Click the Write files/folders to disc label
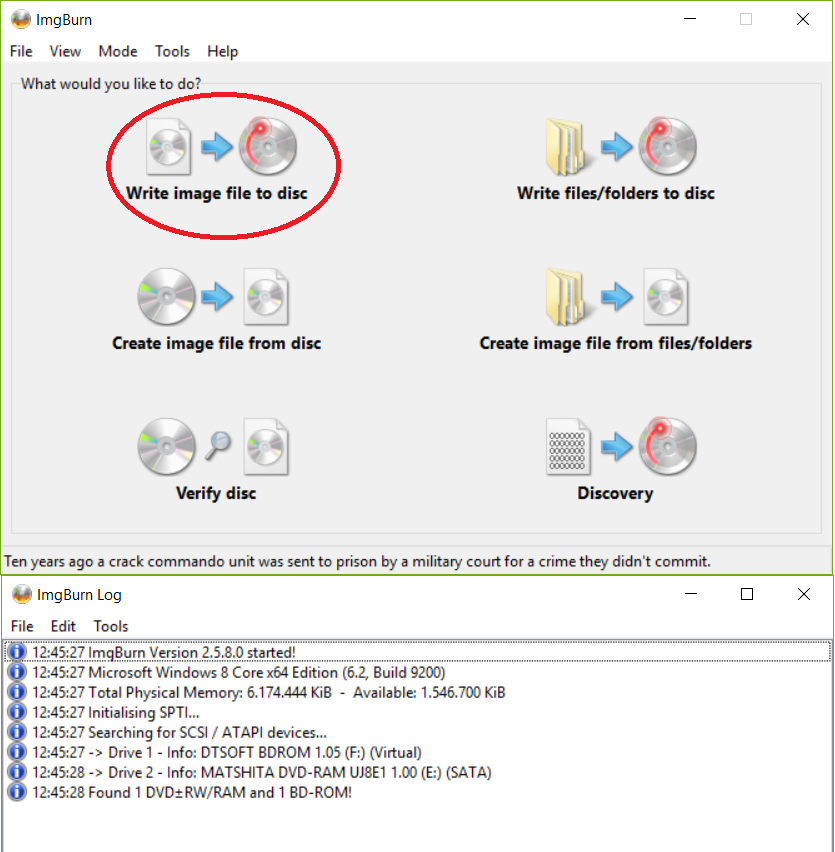Image resolution: width=835 pixels, height=852 pixels. (x=616, y=193)
